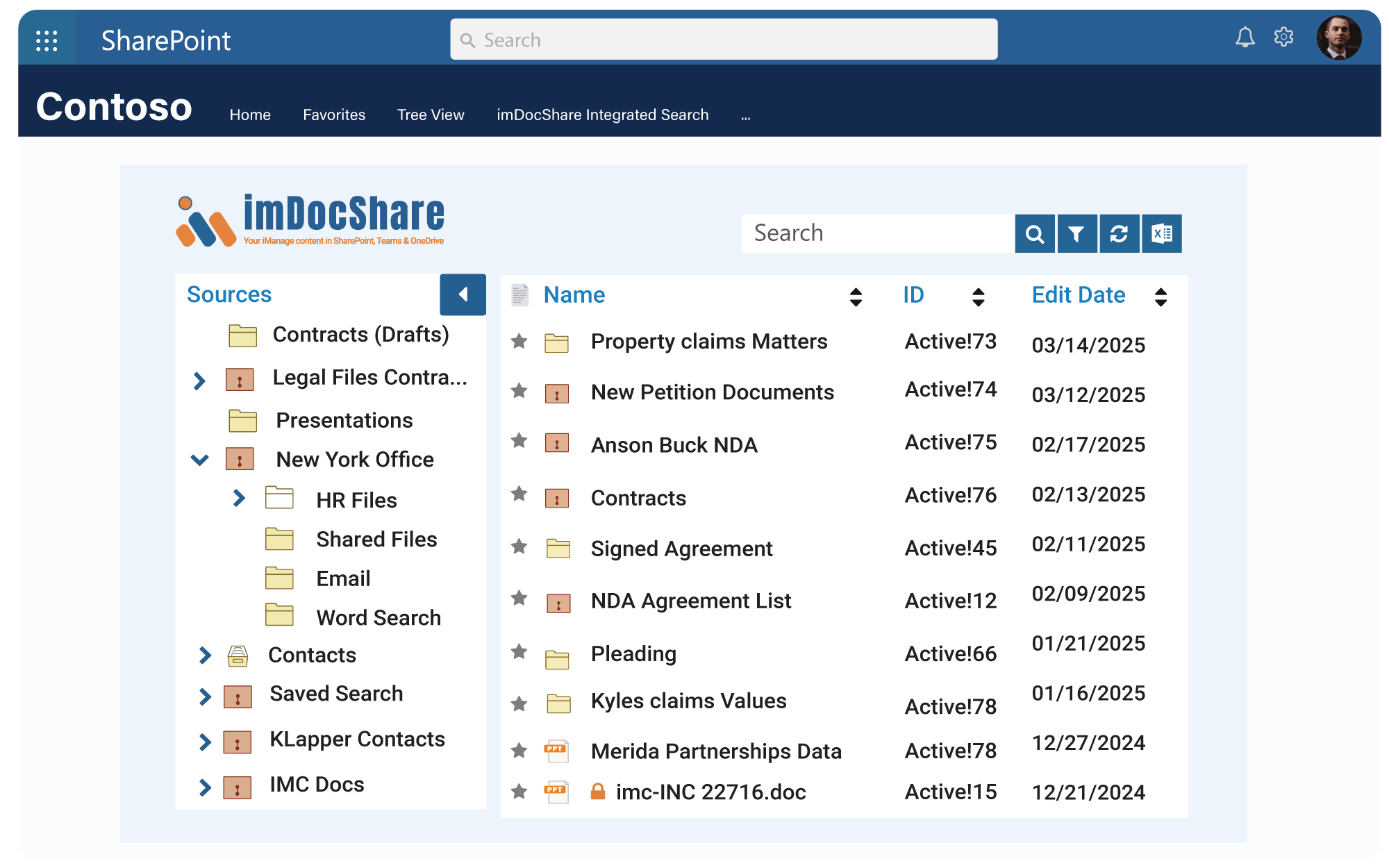The image size is (1389, 868).
Task: Click the date 12/27/2024
Action: 1088,743
